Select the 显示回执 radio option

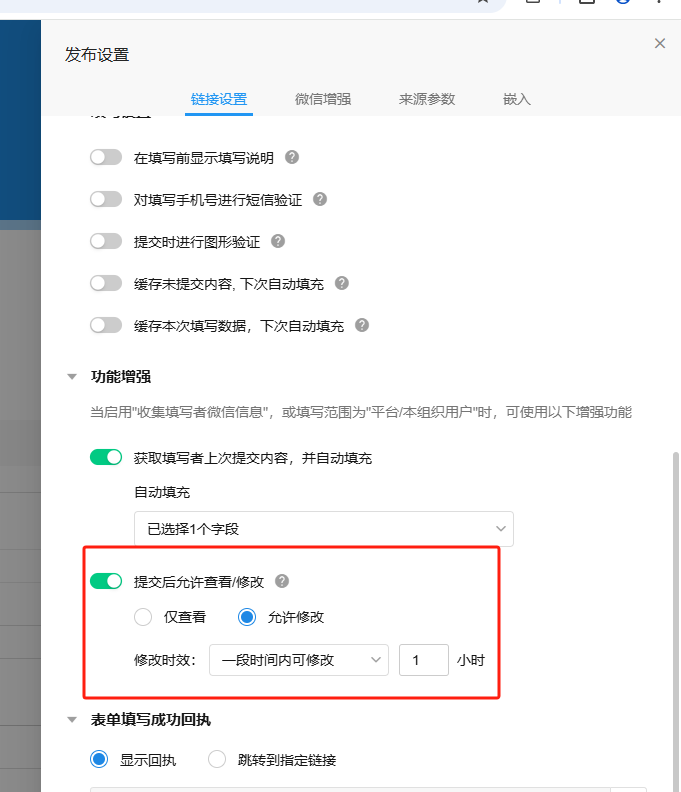99,759
